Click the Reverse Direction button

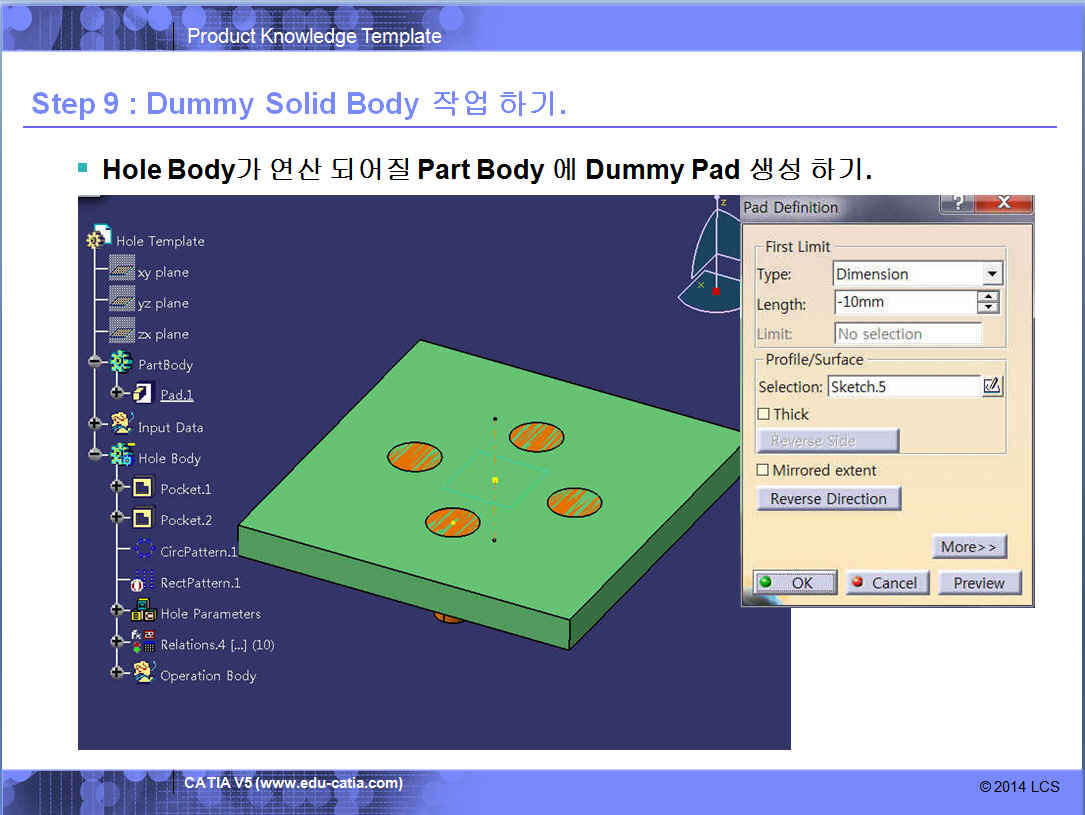point(828,499)
